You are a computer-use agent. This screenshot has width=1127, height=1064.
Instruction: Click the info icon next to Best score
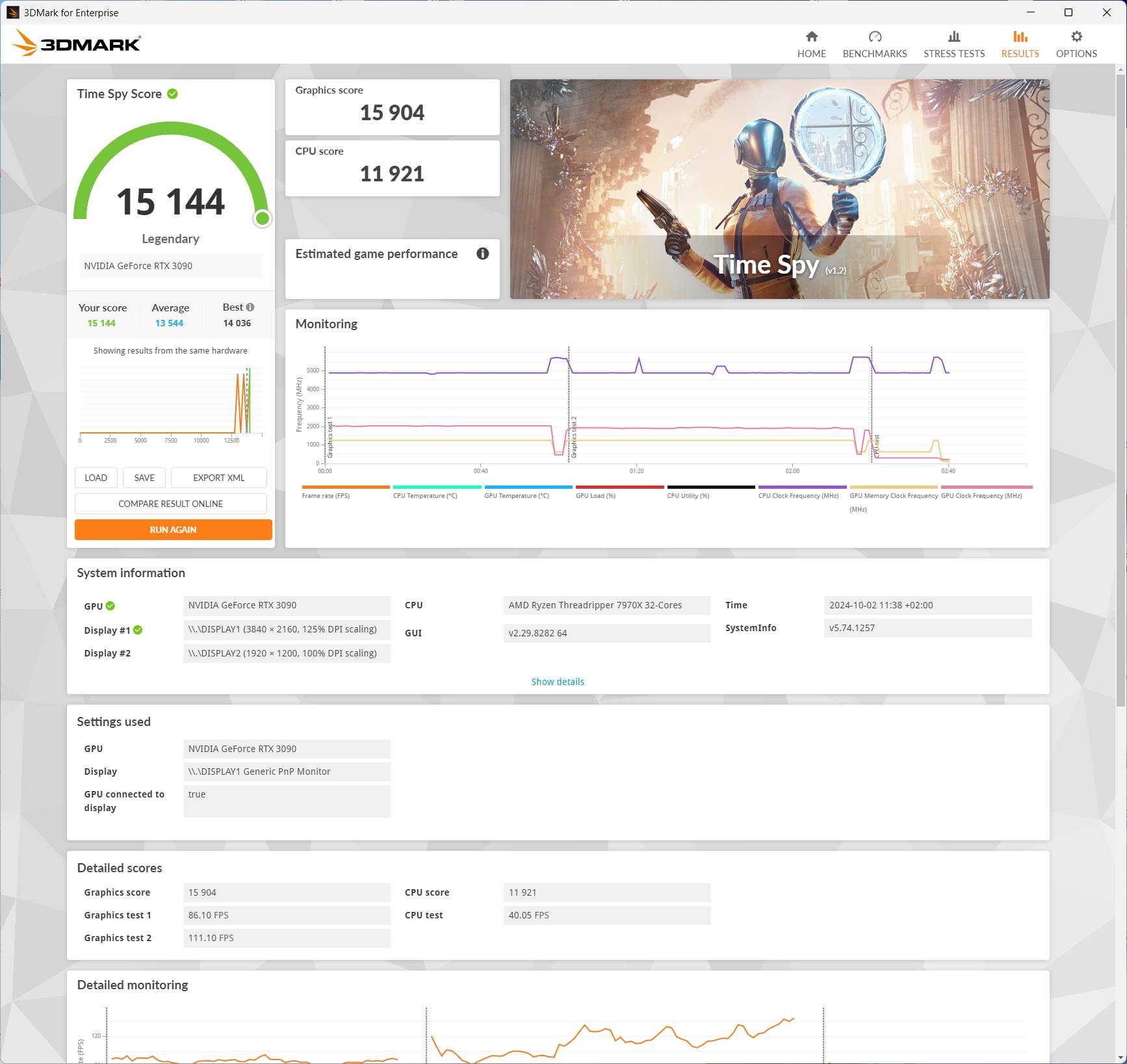click(x=250, y=307)
